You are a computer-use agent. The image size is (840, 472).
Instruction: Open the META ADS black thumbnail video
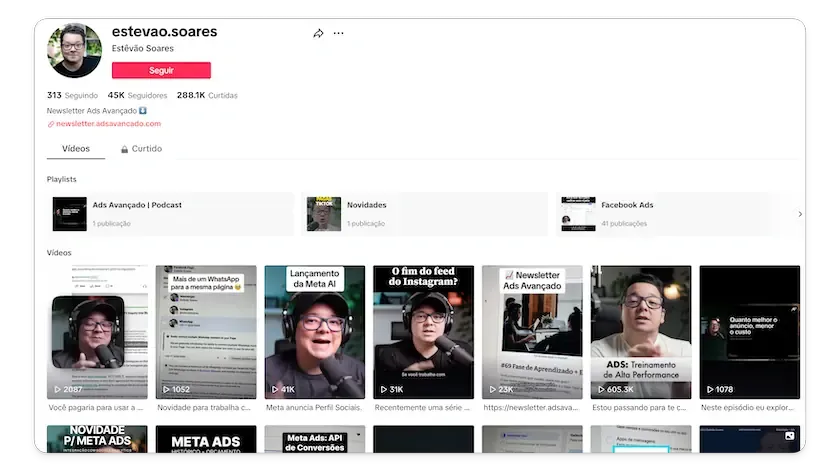point(206,439)
